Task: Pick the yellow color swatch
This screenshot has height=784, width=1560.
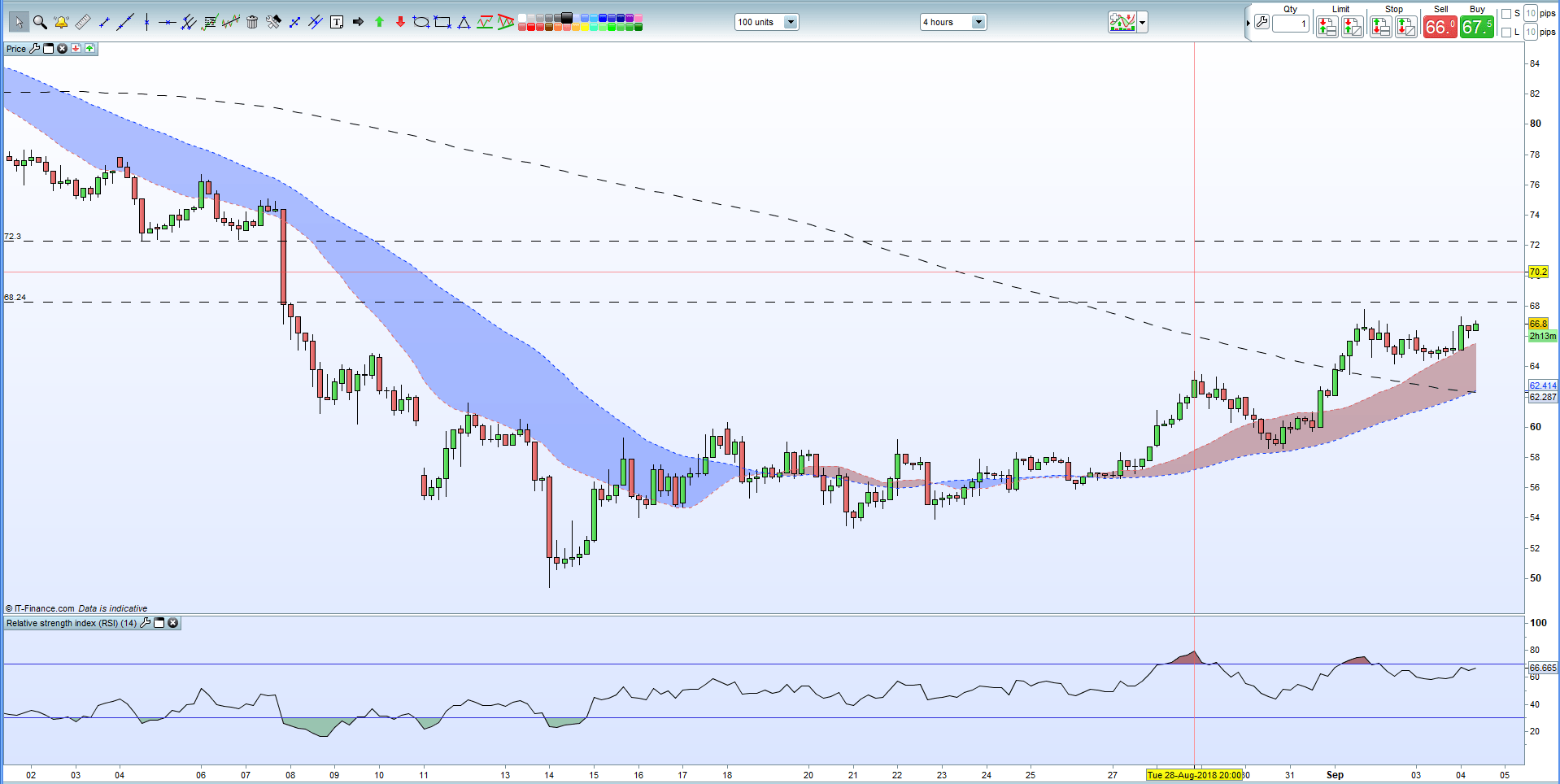Action: (x=585, y=27)
